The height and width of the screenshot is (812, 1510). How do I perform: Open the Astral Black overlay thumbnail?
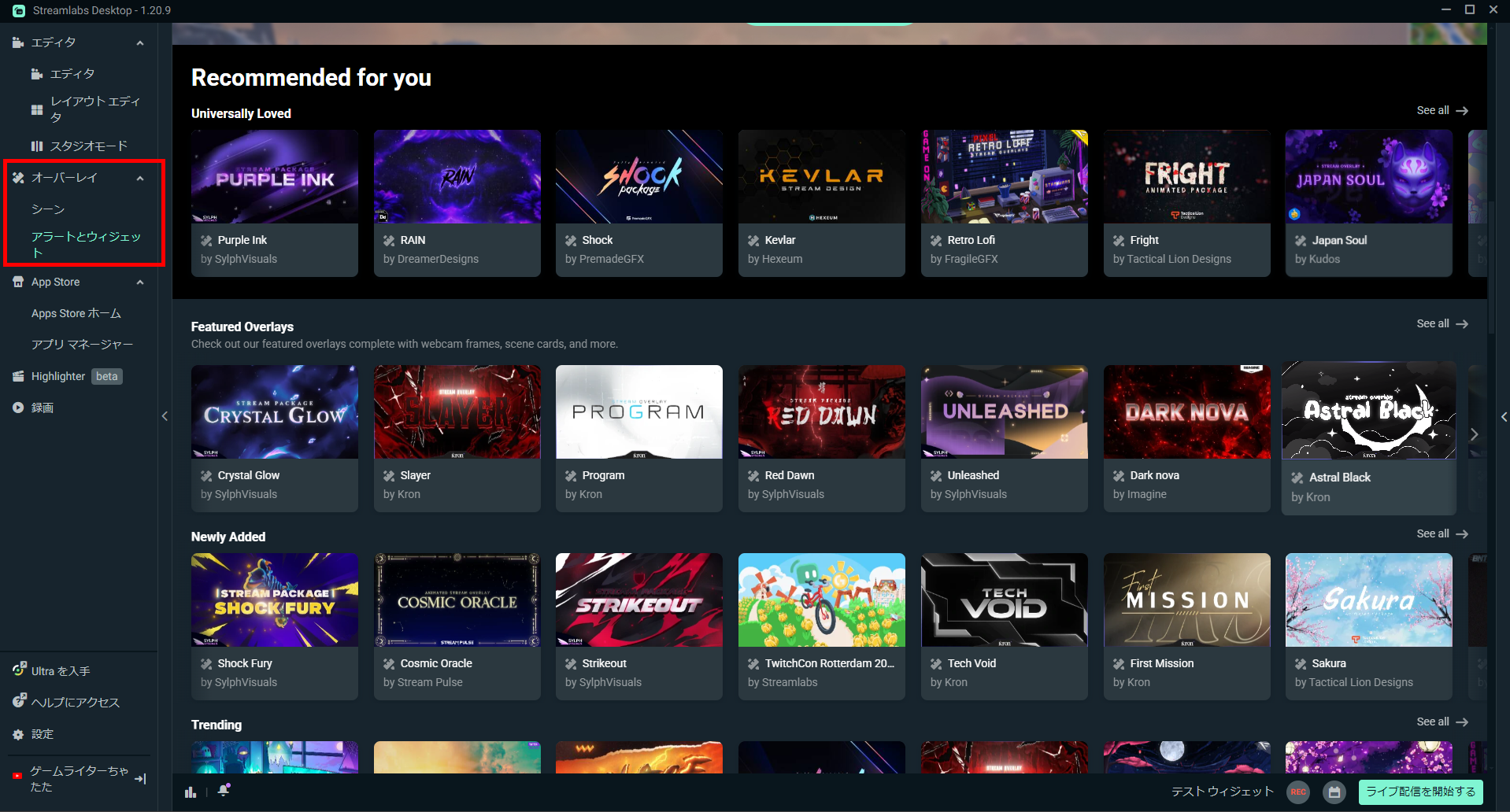coord(1369,411)
